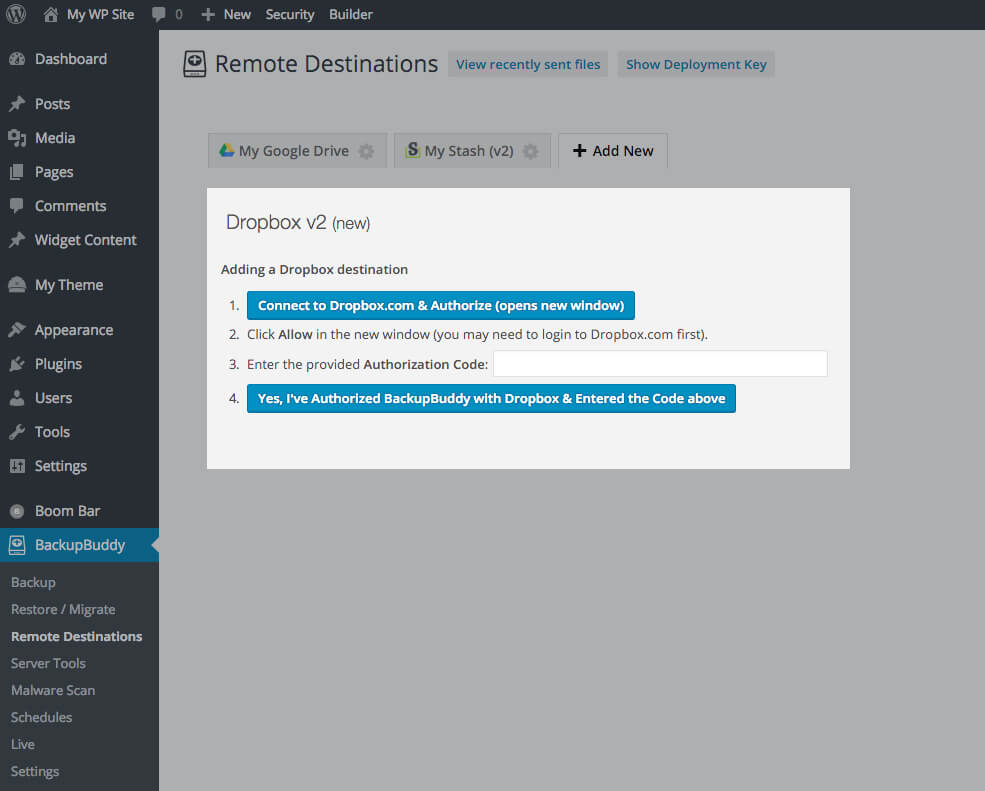Open Server Tools submenu item
Screen dimensions: 985x791
[x=48, y=663]
